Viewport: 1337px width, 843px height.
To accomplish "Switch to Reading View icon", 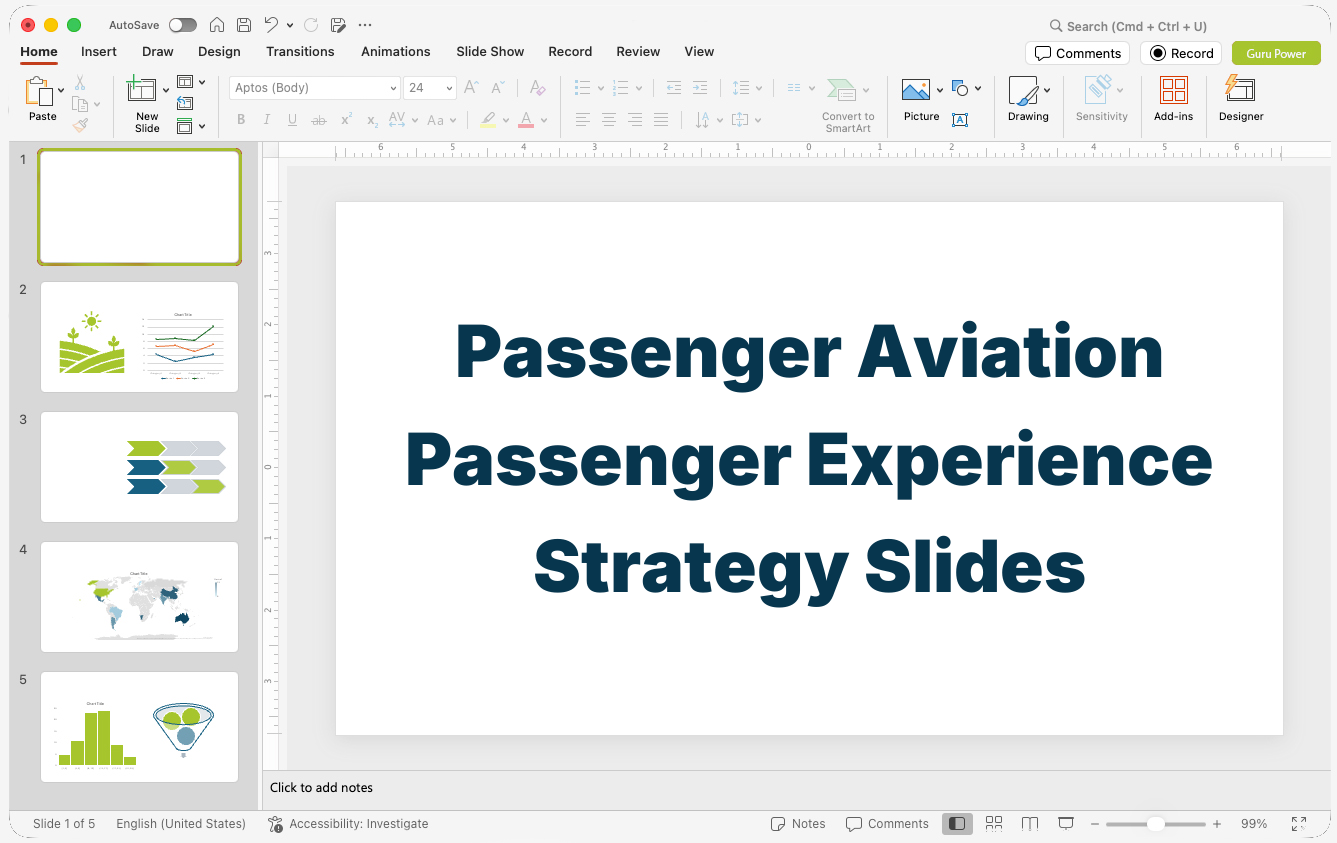I will [1030, 824].
